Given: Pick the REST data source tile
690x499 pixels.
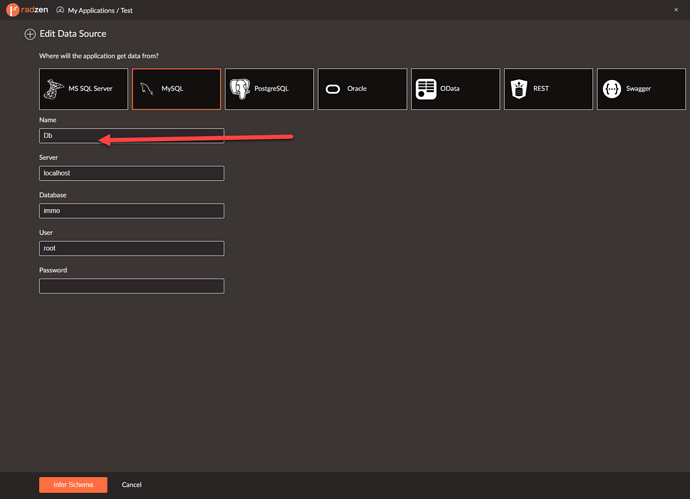Looking at the screenshot, I should coord(548,89).
